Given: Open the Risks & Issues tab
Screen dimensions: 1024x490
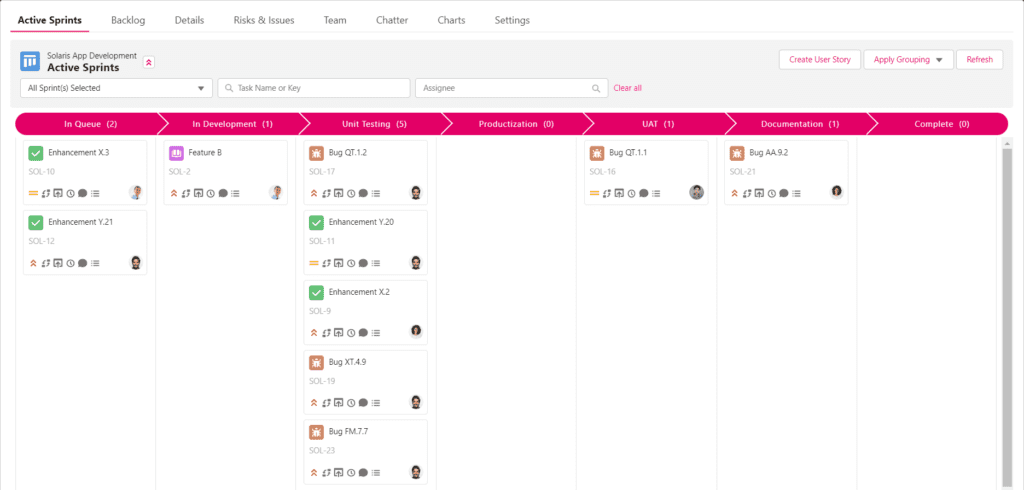Looking at the screenshot, I should coord(264,20).
